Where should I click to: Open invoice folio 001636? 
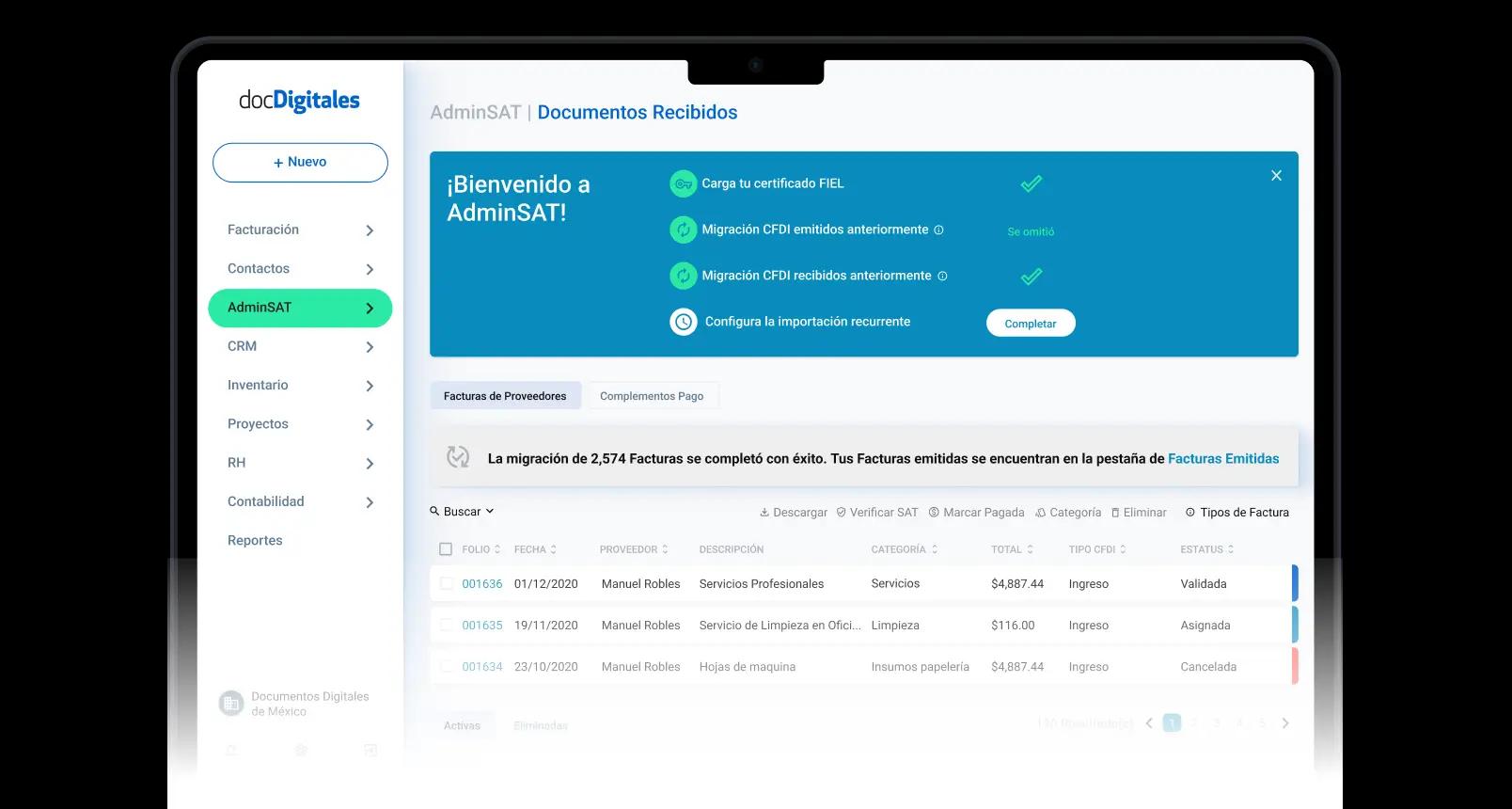tap(482, 584)
